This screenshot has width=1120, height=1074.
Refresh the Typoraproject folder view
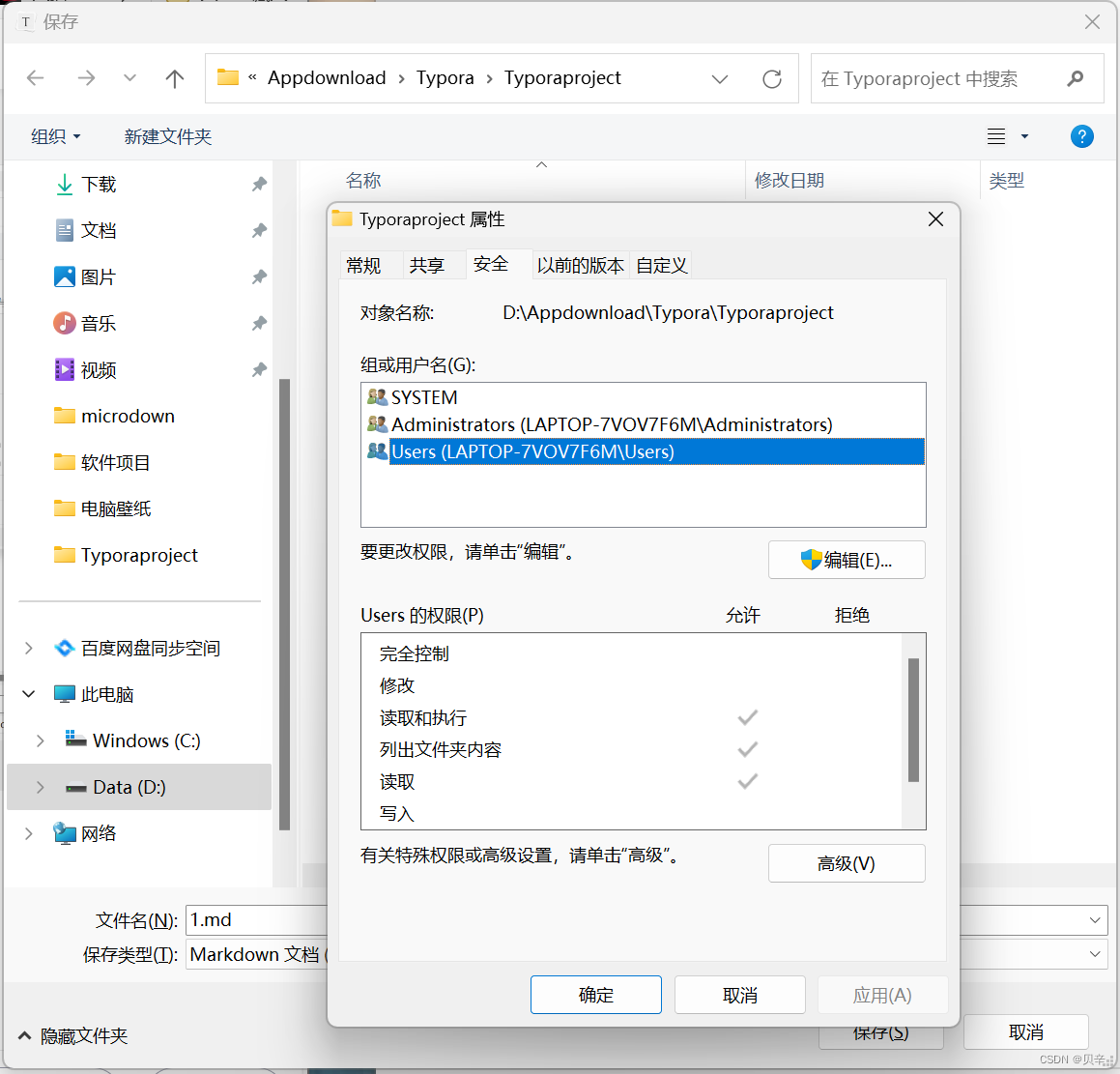pyautogui.click(x=771, y=78)
